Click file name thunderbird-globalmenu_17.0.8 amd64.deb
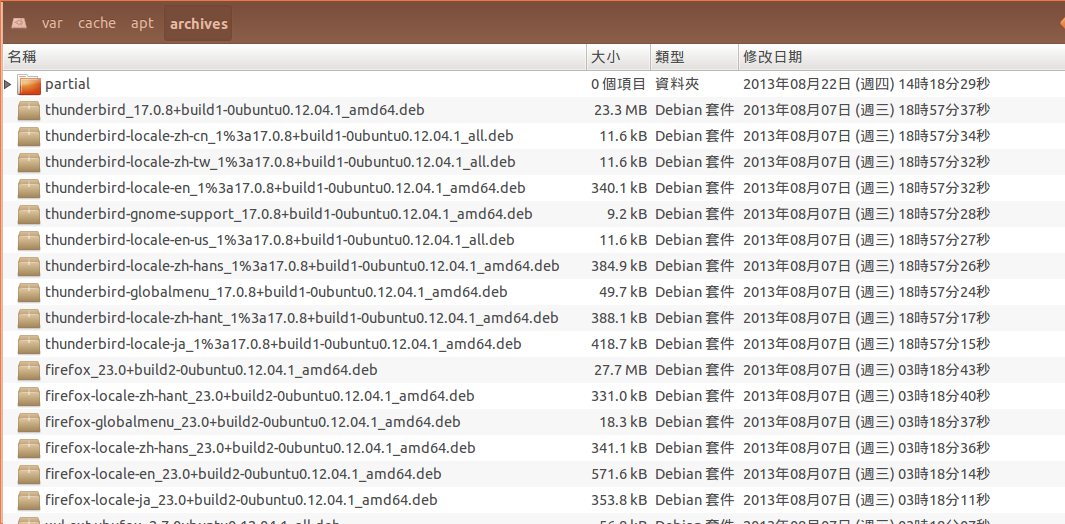Viewport: 1065px width, 524px height. 276,292
